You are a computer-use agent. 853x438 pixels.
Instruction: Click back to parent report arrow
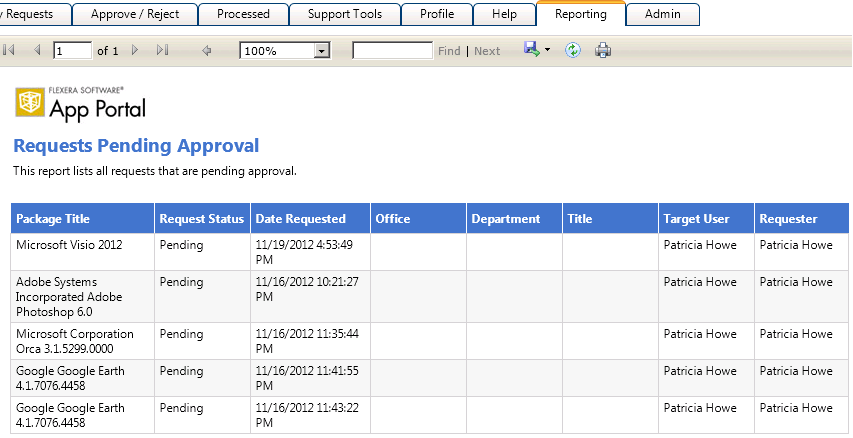click(x=207, y=50)
